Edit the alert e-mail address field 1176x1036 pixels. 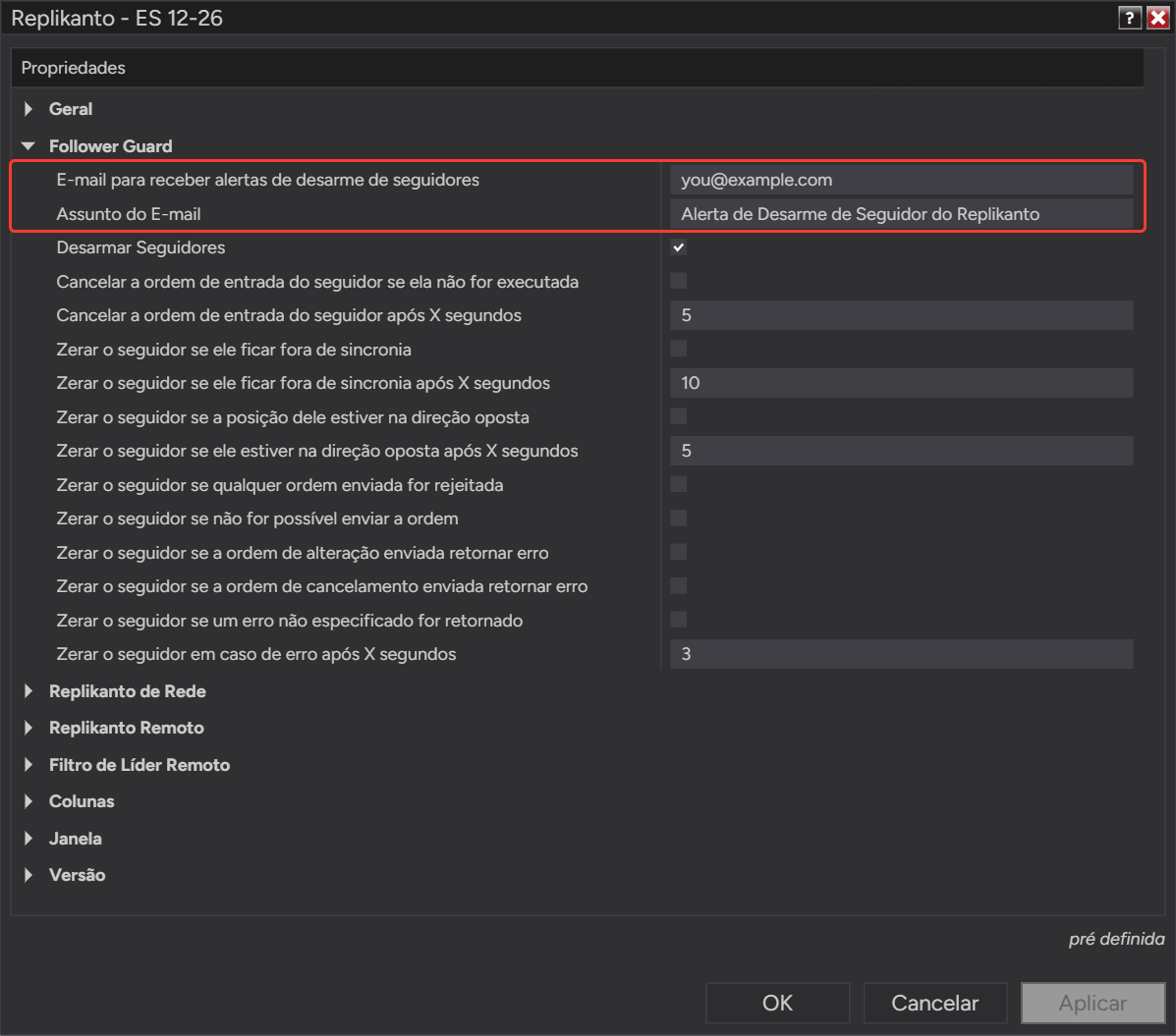pos(902,180)
